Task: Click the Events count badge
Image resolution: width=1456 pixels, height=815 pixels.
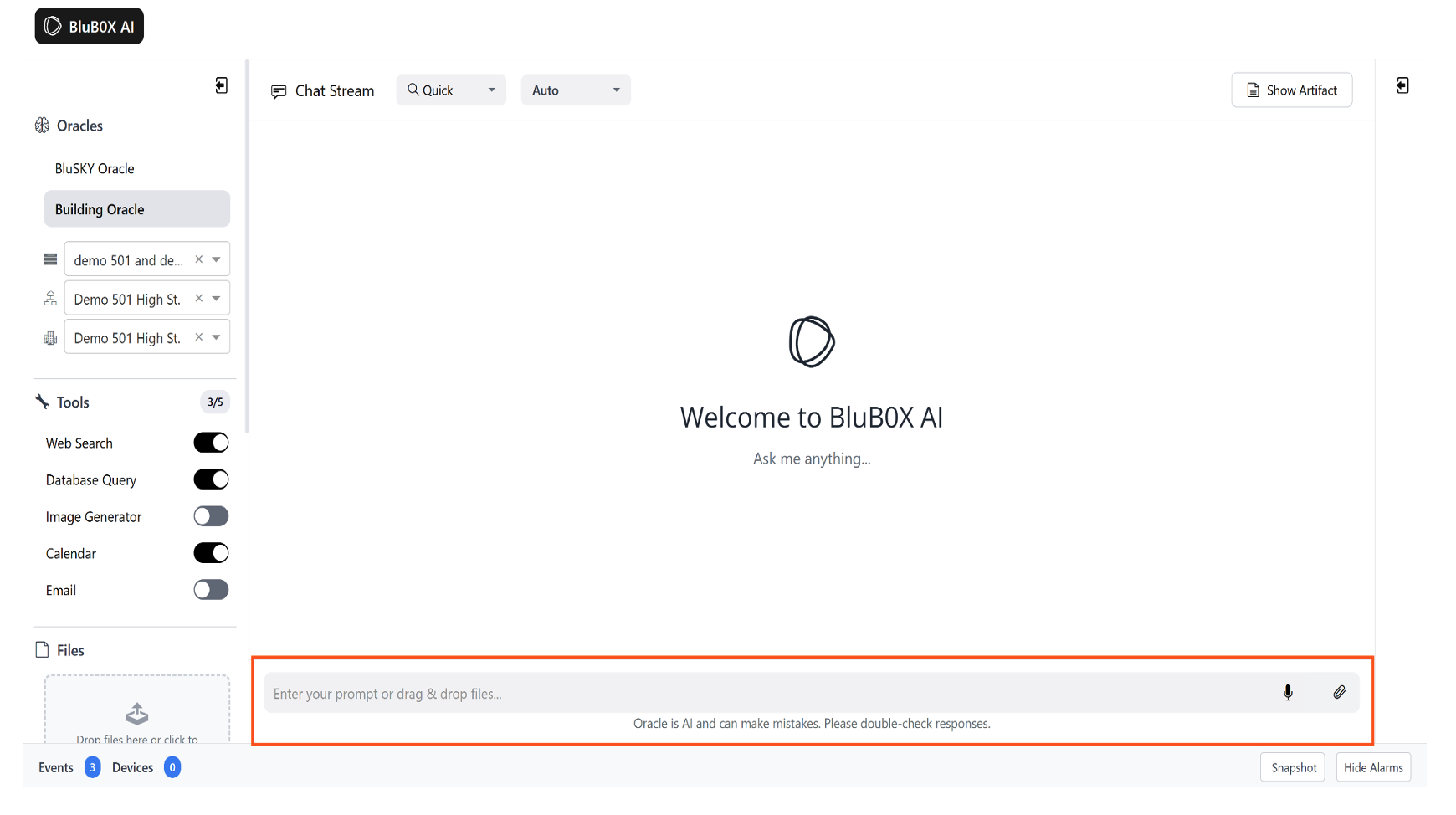Action: tap(92, 767)
